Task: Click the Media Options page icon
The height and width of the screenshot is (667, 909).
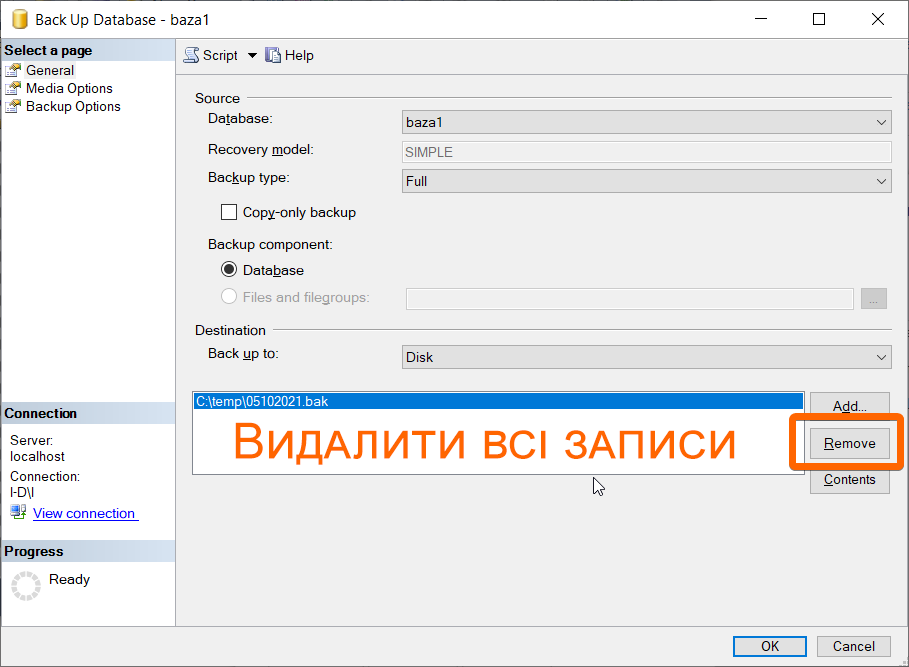Action: coord(13,88)
